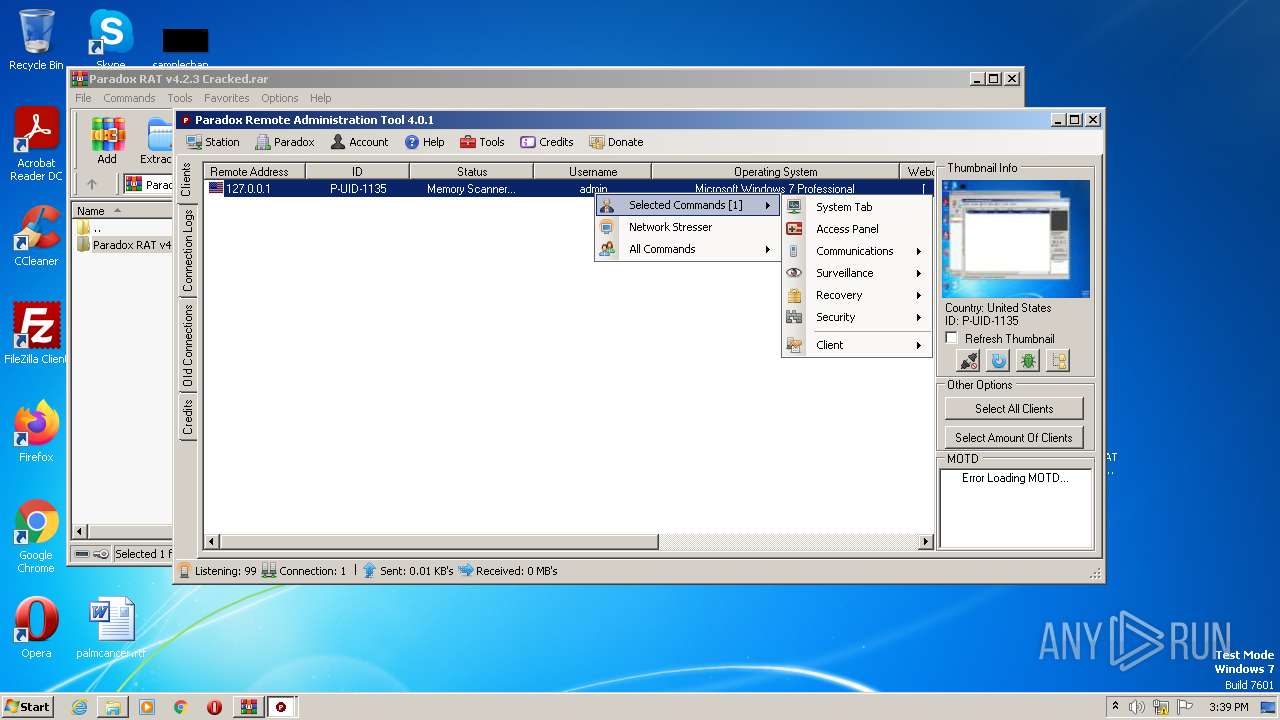
Task: Choose Access Panel in the context menu
Action: click(856, 229)
